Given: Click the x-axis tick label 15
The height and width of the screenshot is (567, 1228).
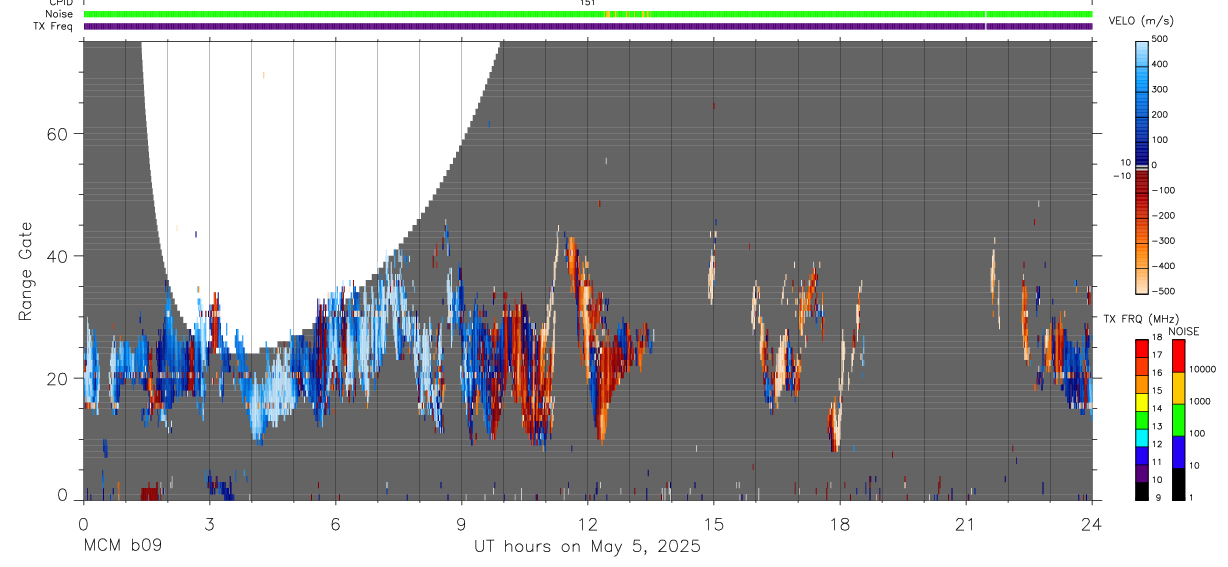Looking at the screenshot, I should click(713, 524).
